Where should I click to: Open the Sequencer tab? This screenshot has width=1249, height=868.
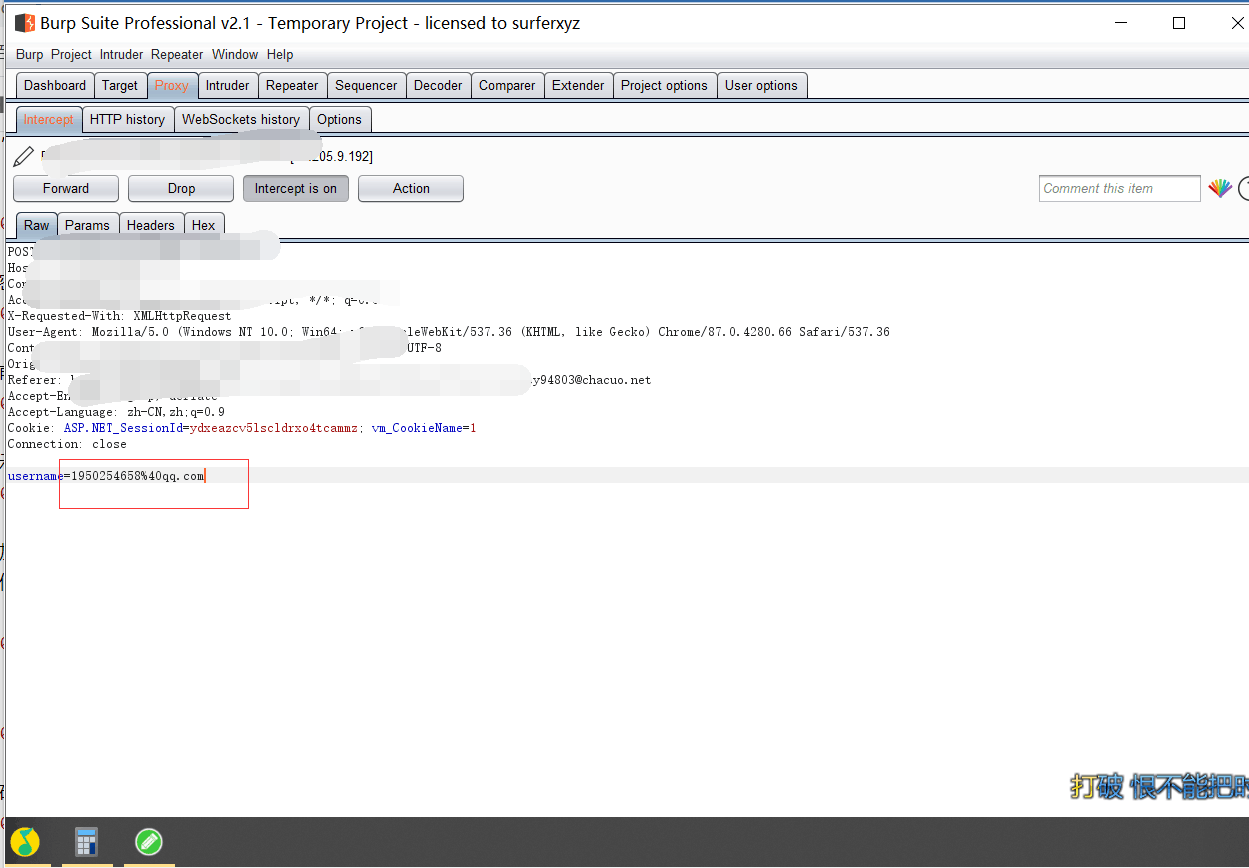point(366,85)
